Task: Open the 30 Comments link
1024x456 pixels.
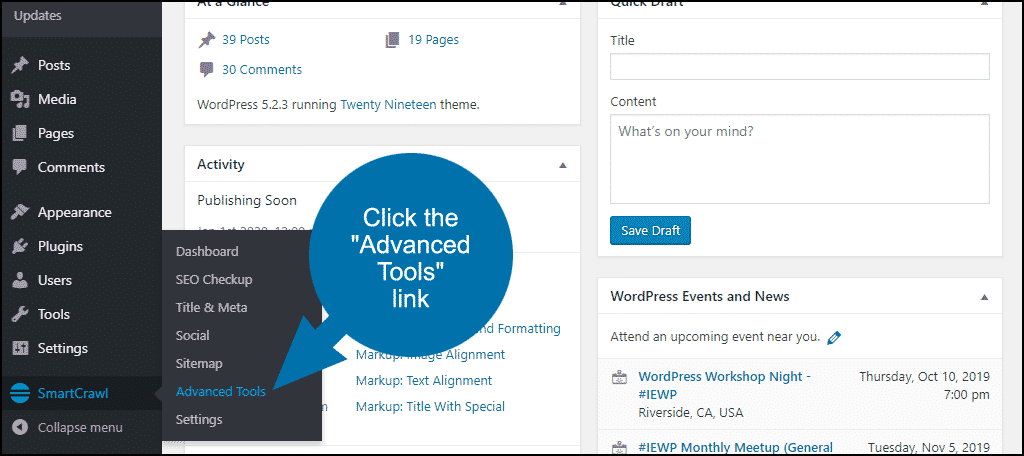Action: pyautogui.click(x=262, y=70)
